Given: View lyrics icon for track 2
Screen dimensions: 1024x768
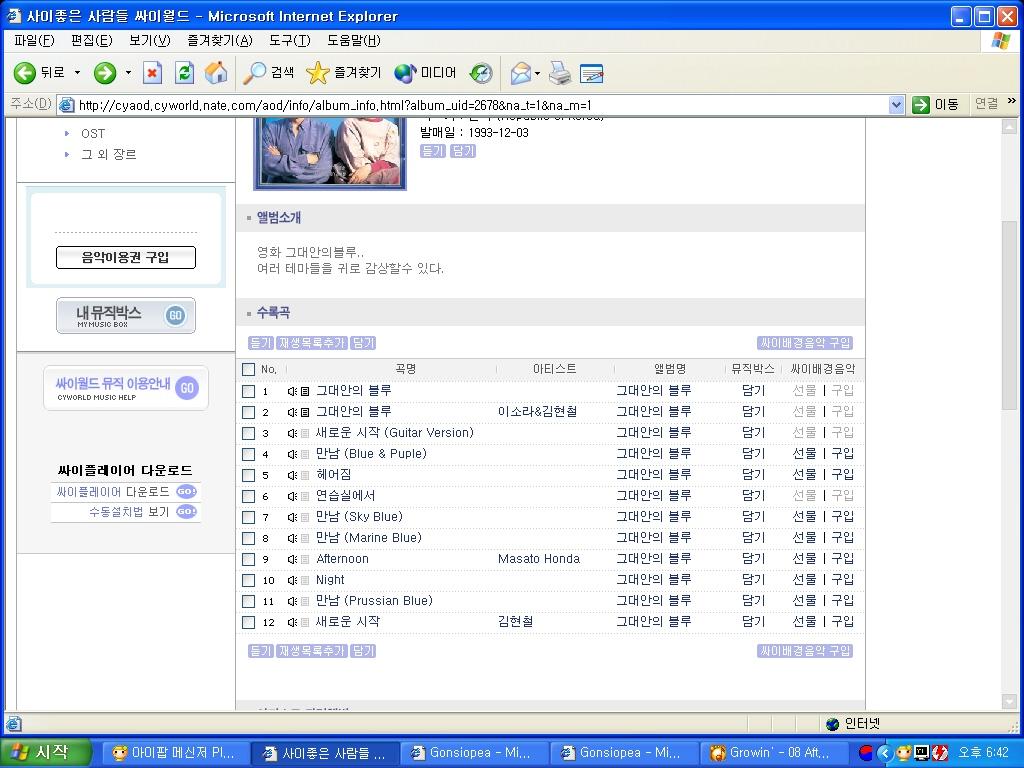Looking at the screenshot, I should tap(305, 412).
